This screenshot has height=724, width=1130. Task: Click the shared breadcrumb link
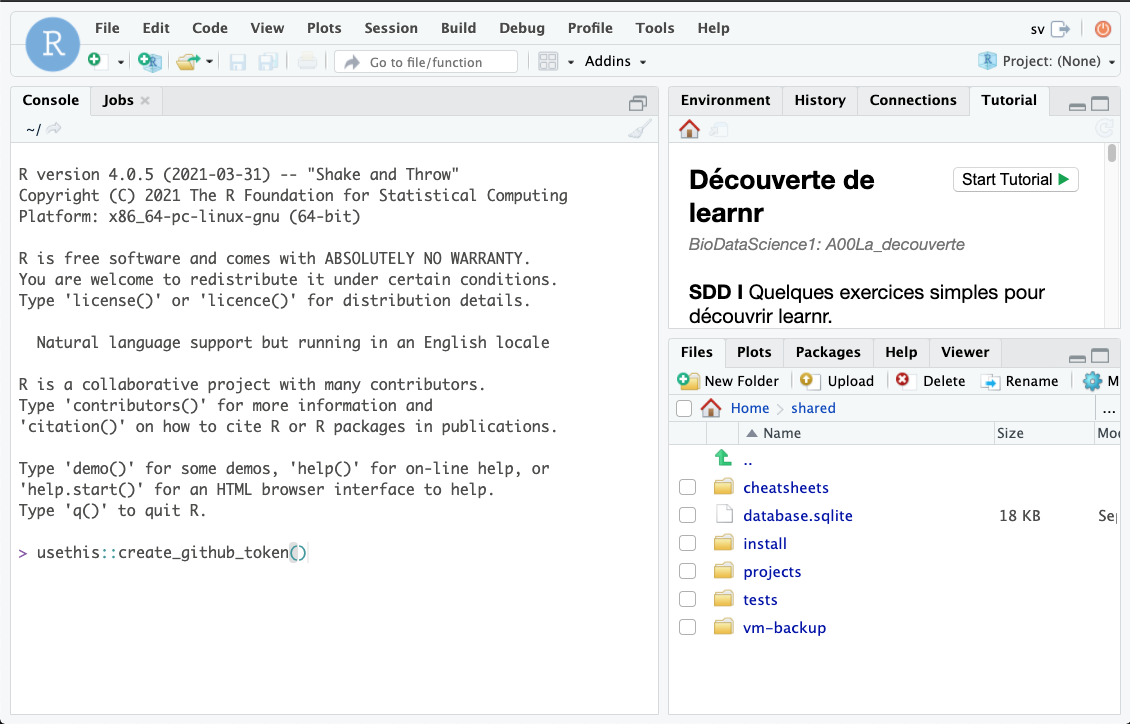814,408
